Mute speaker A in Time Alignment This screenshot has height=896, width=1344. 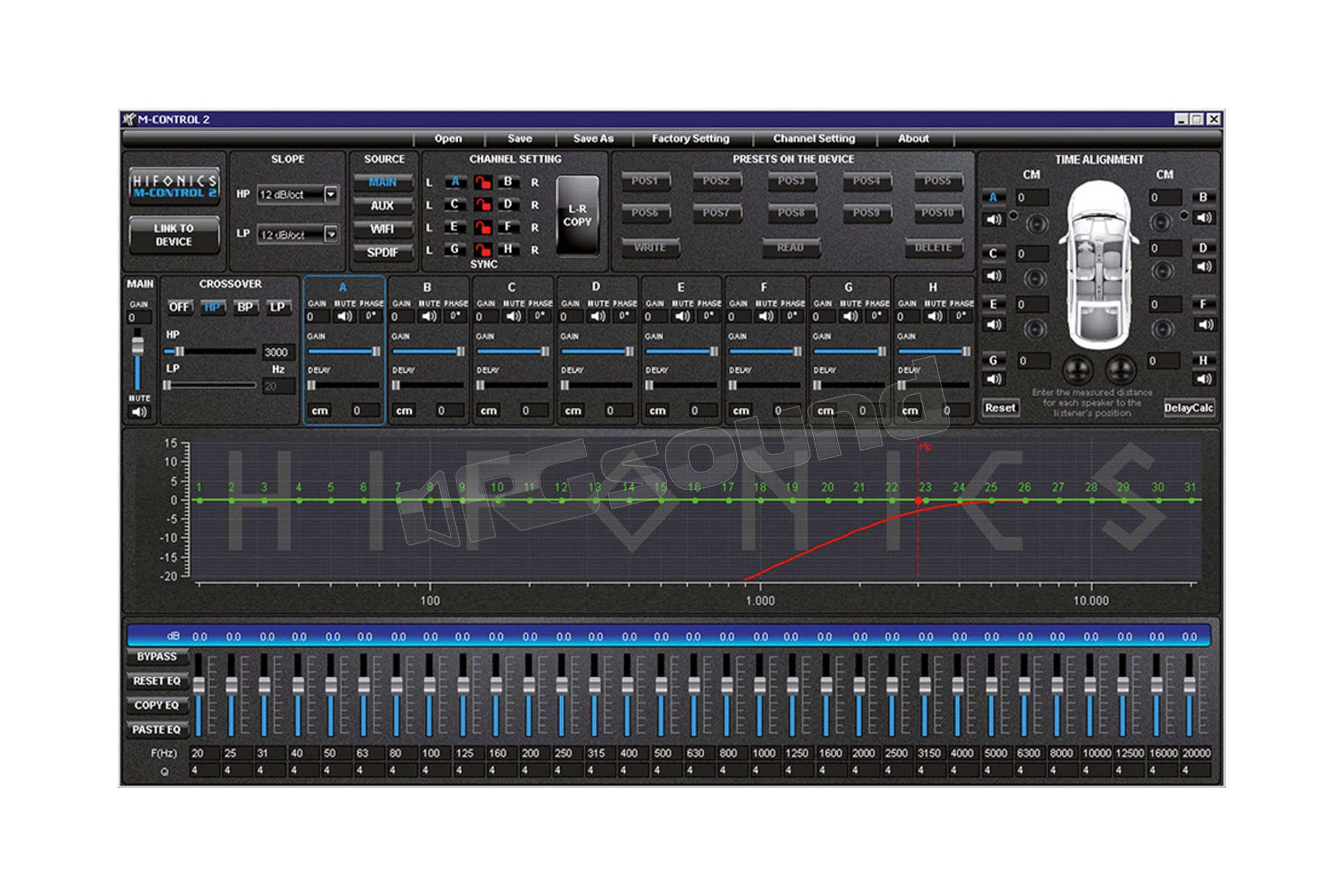pyautogui.click(x=993, y=219)
